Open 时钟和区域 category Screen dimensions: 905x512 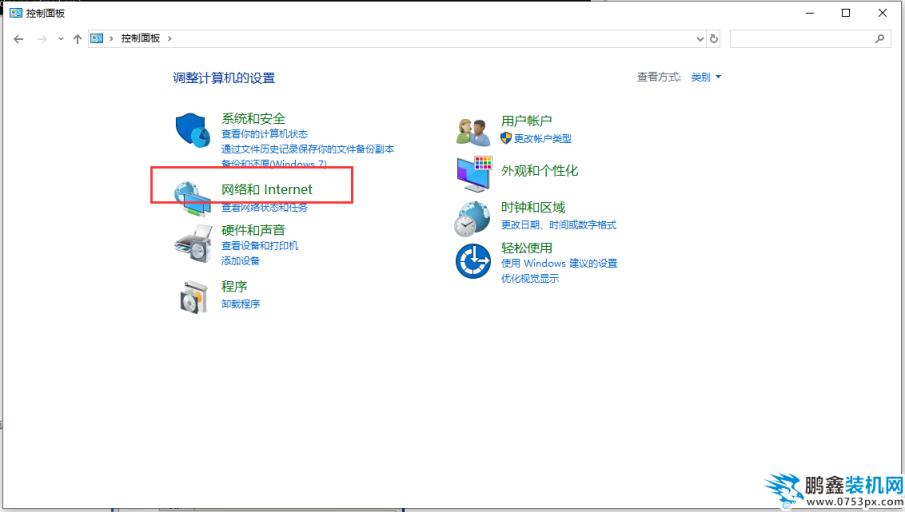pos(533,207)
